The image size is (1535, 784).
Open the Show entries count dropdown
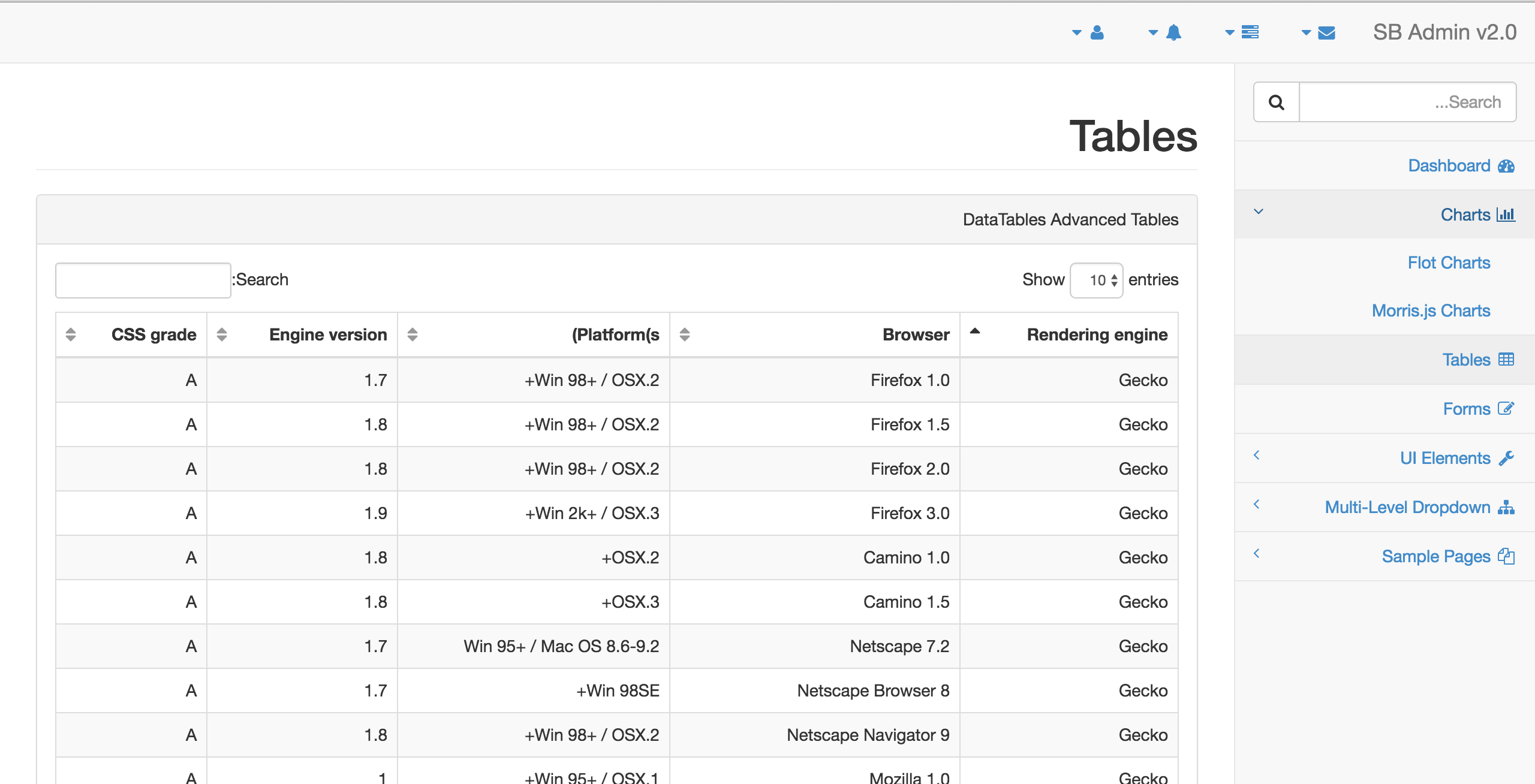point(1097,280)
